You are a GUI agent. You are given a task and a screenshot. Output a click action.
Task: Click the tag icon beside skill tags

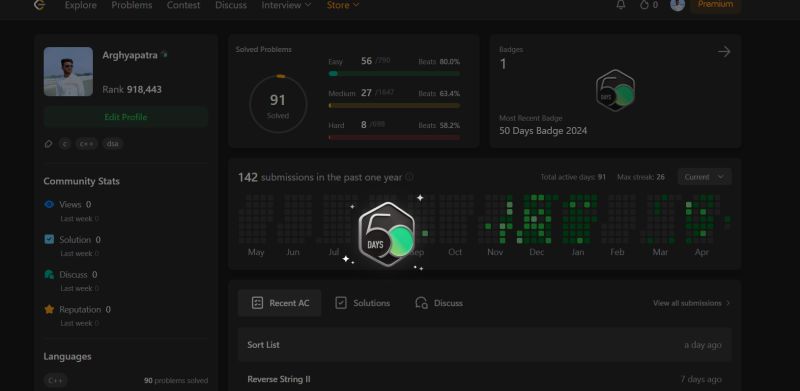[48, 144]
